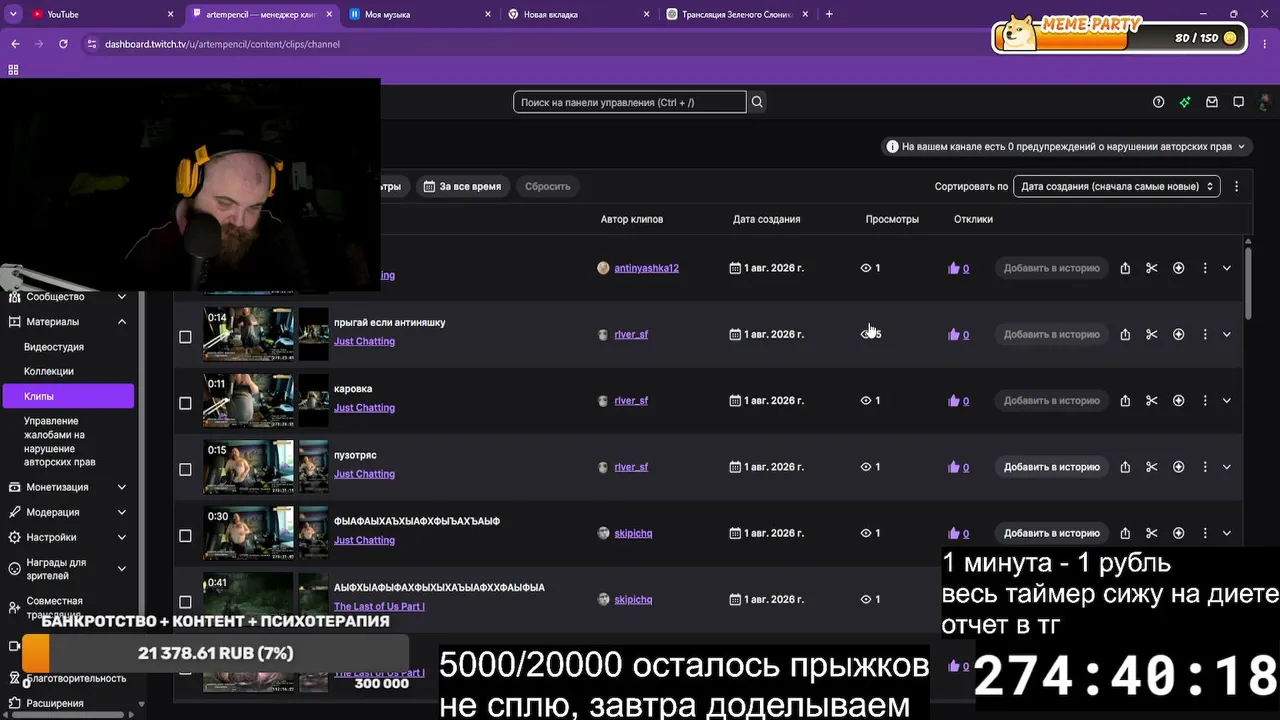Reload the current browser page
This screenshot has height=720, width=1280.
pyautogui.click(x=63, y=44)
